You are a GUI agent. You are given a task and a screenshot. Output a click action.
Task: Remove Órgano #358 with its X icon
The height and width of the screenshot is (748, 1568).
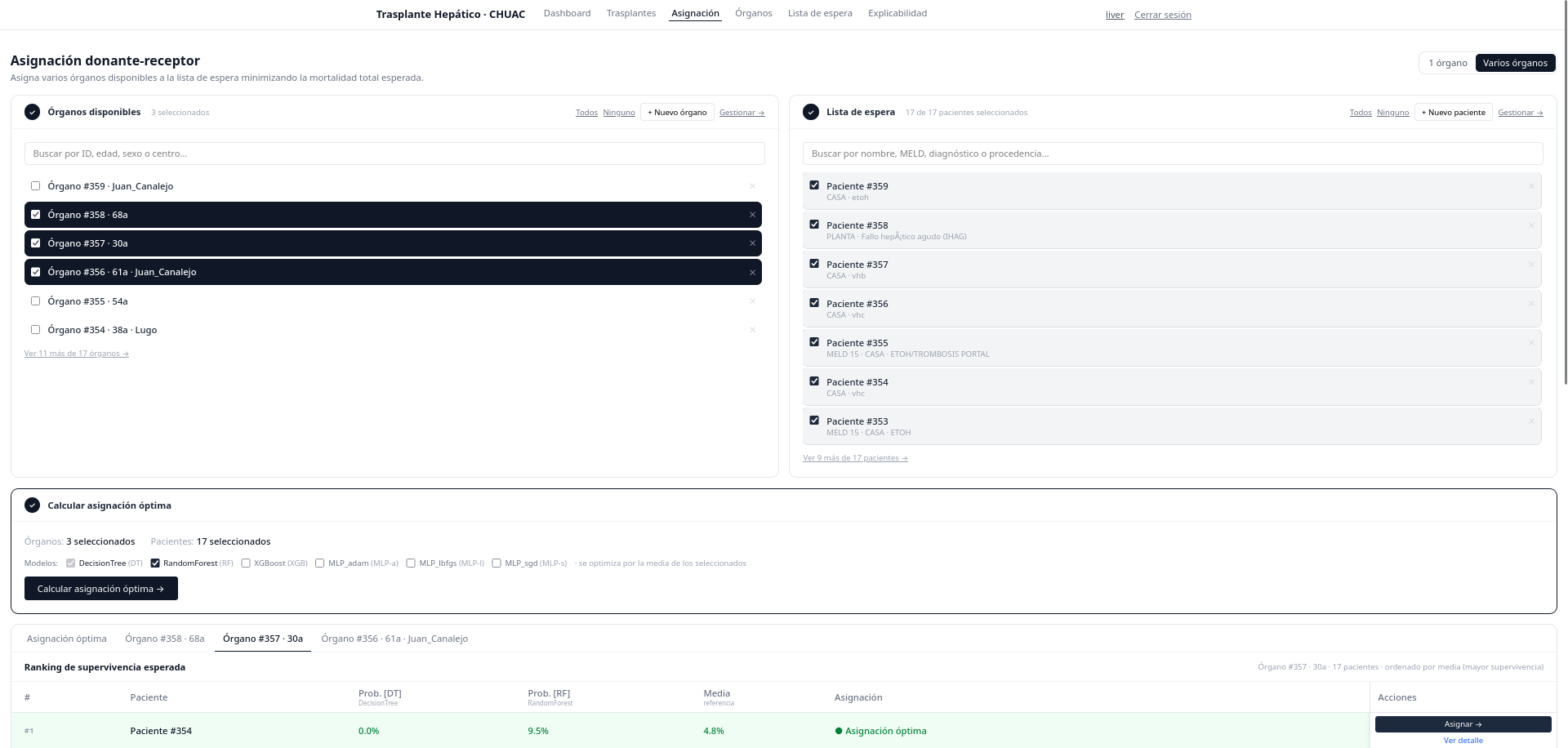(x=752, y=215)
